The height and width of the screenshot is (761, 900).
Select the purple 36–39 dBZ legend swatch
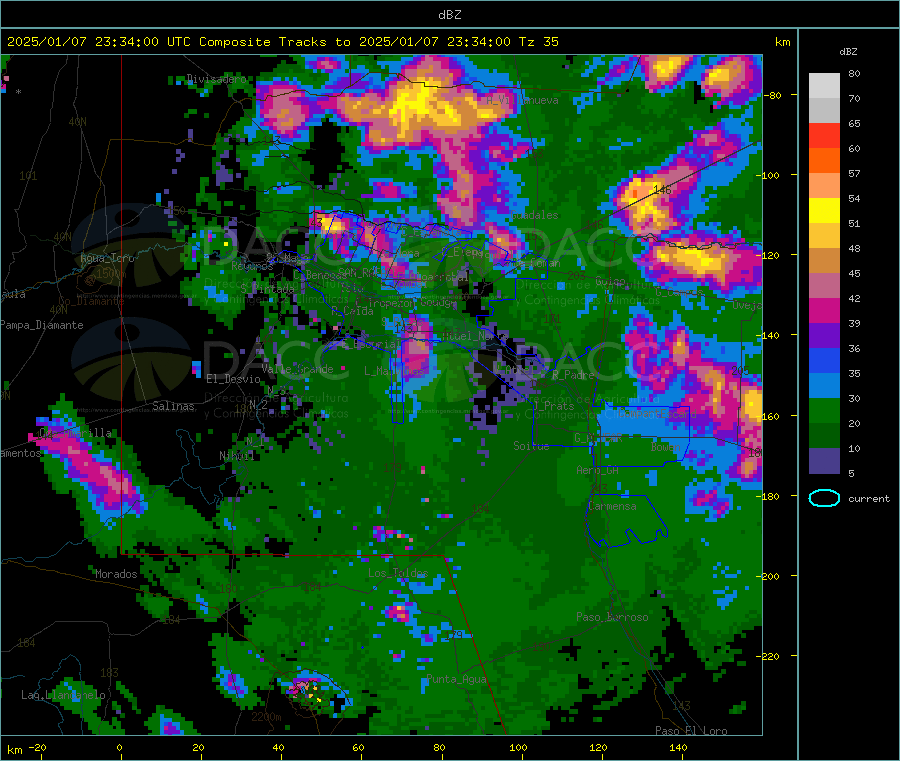click(x=824, y=336)
